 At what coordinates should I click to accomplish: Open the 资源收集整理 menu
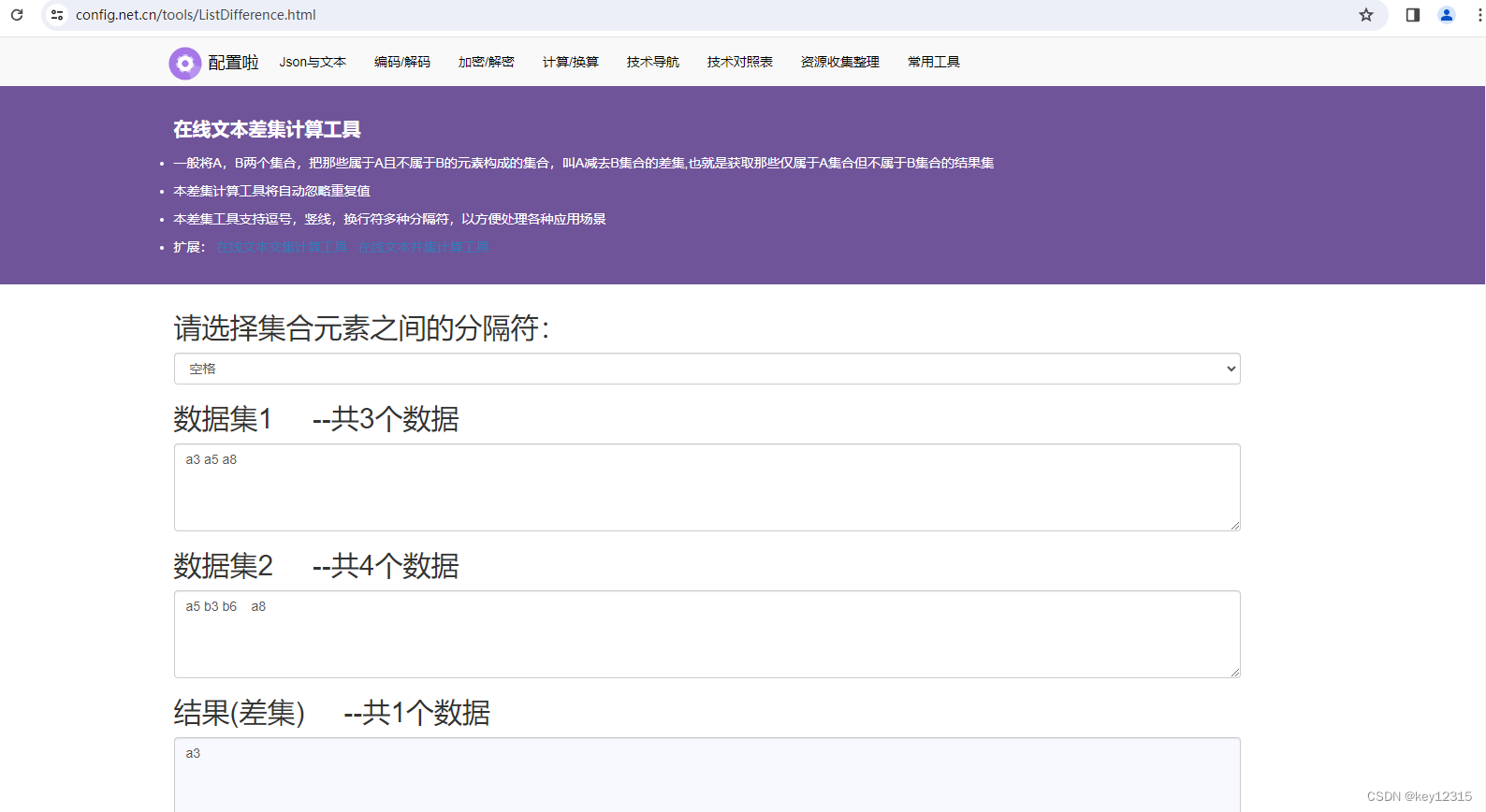(x=840, y=62)
